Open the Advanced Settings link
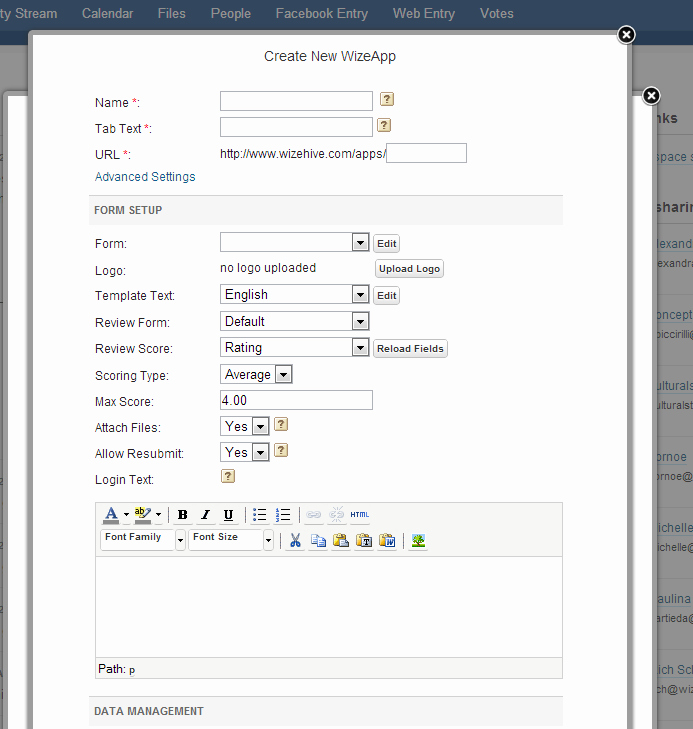This screenshot has width=693, height=729. pyautogui.click(x=145, y=177)
